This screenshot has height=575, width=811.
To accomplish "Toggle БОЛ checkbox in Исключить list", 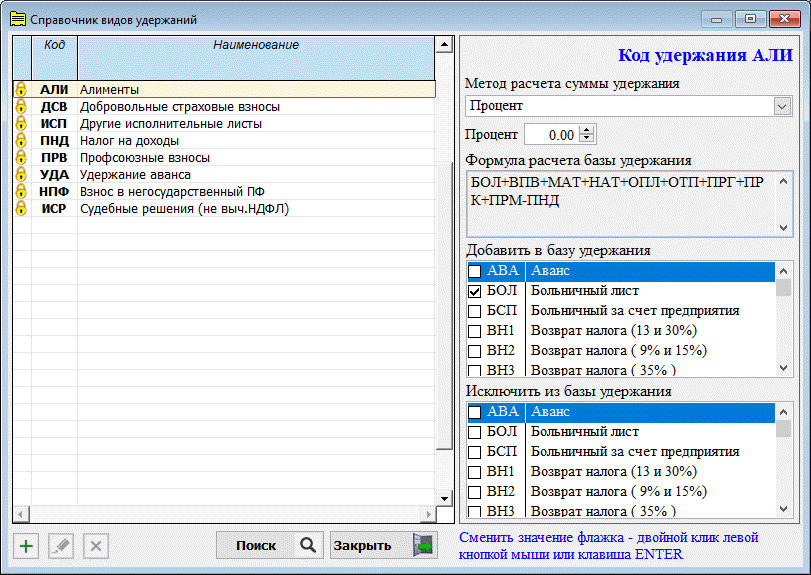I will 474,432.
